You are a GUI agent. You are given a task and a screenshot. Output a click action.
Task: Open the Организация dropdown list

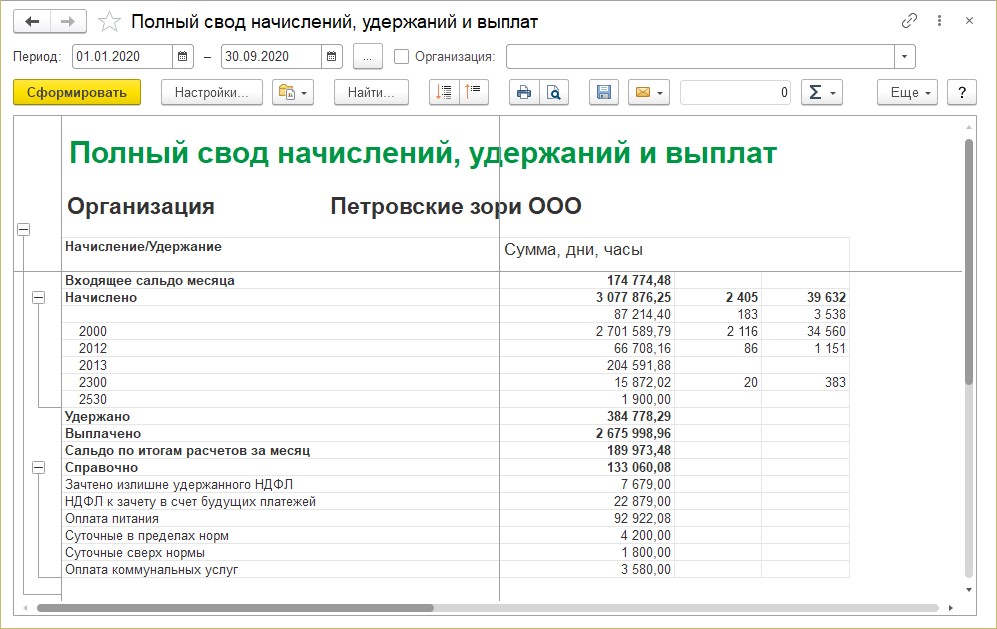tap(904, 57)
